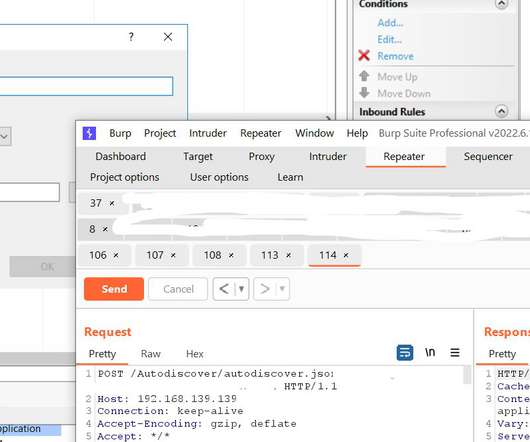The width and height of the screenshot is (530, 442).
Task: Click Add... link under Conditions
Action: tap(390, 23)
